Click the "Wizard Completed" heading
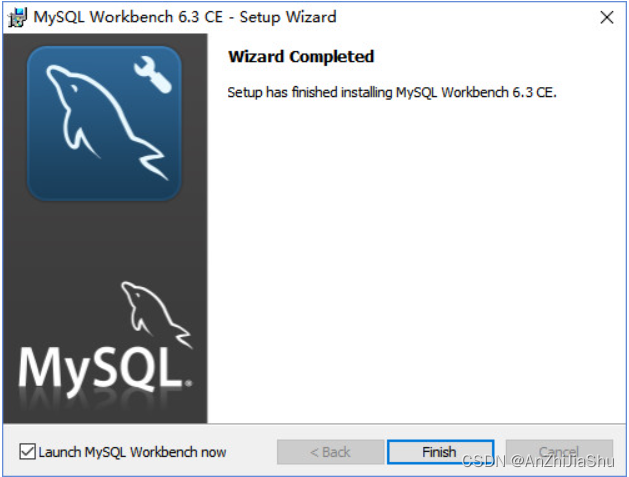 click(x=301, y=57)
